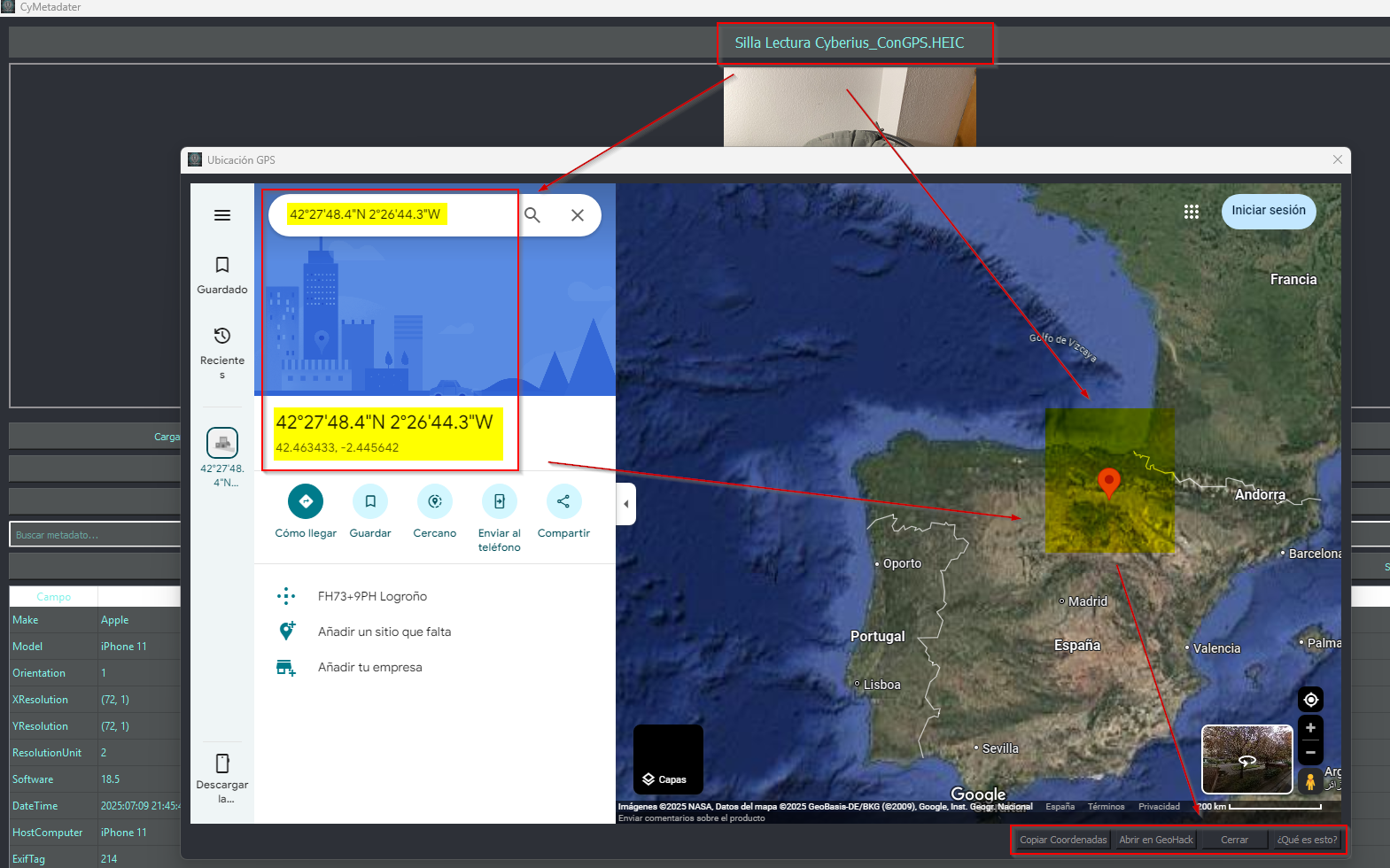Click the Andorra label on the map

coord(1260,495)
